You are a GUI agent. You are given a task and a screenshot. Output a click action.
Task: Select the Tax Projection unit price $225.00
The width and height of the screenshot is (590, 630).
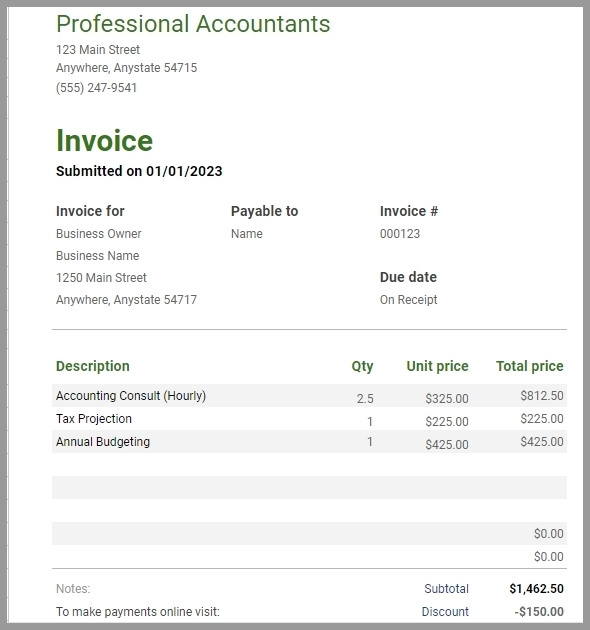click(447, 421)
